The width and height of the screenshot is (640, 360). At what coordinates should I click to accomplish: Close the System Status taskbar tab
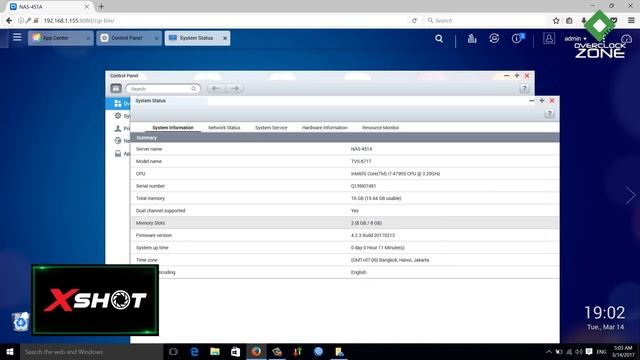(x=224, y=38)
